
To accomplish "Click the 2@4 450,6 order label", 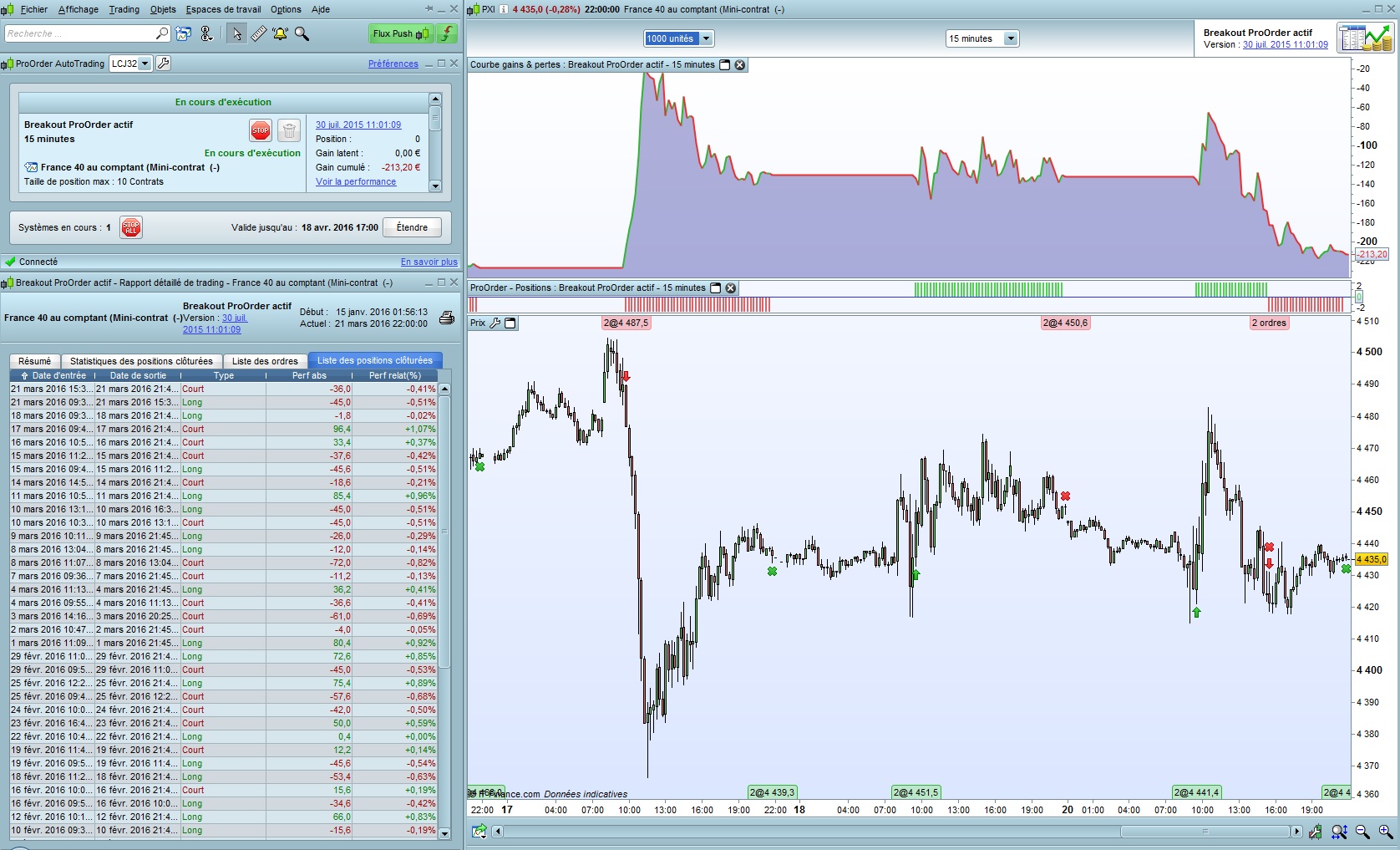I will tap(1065, 323).
